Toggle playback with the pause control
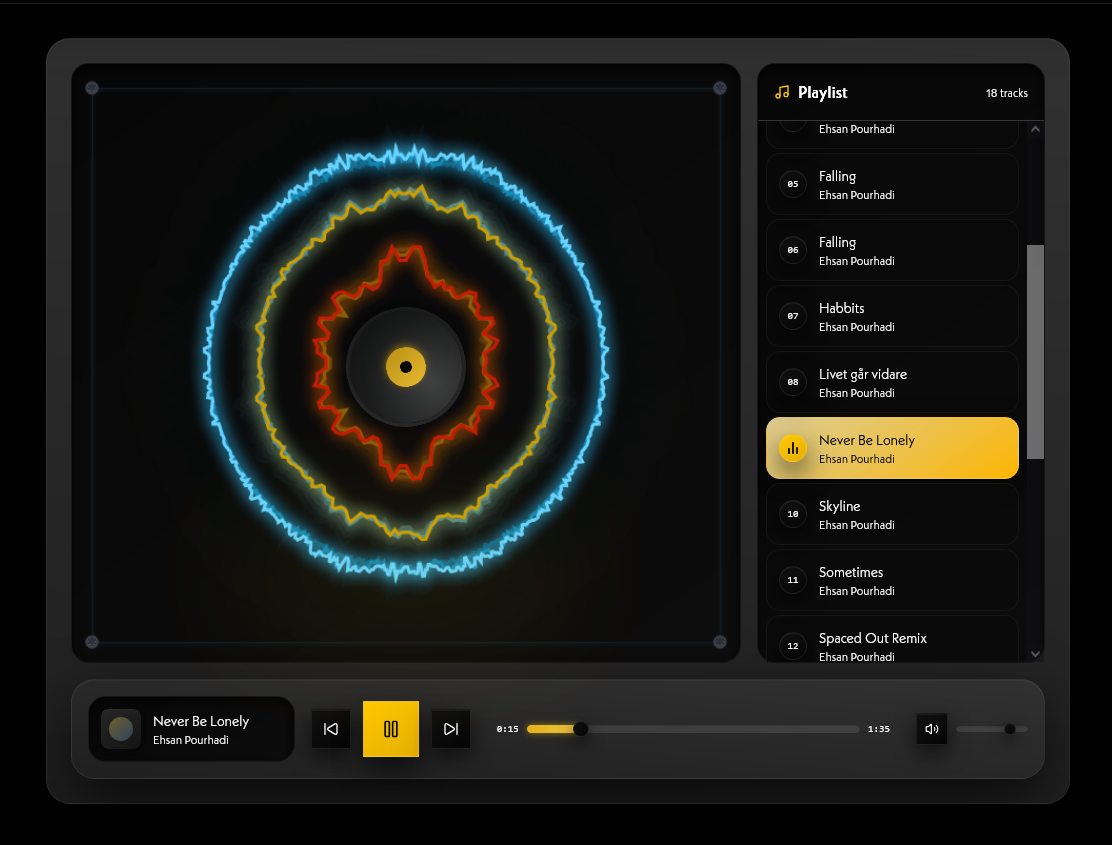The image size is (1112, 845). [x=390, y=729]
